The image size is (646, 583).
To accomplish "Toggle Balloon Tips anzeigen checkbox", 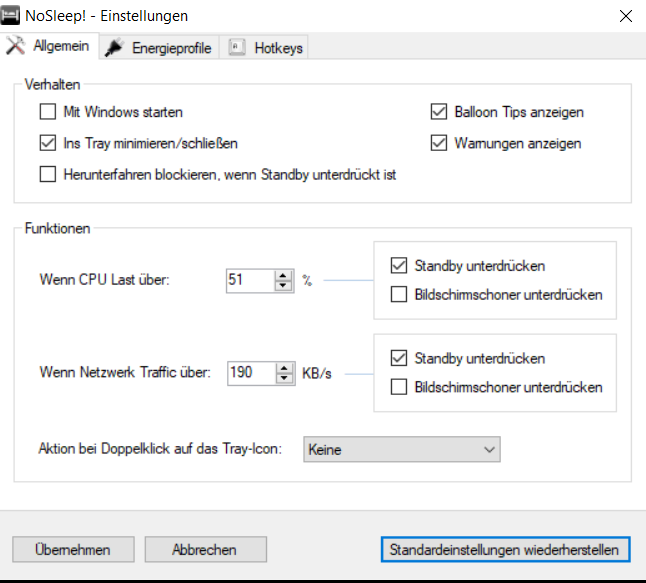I will point(439,112).
